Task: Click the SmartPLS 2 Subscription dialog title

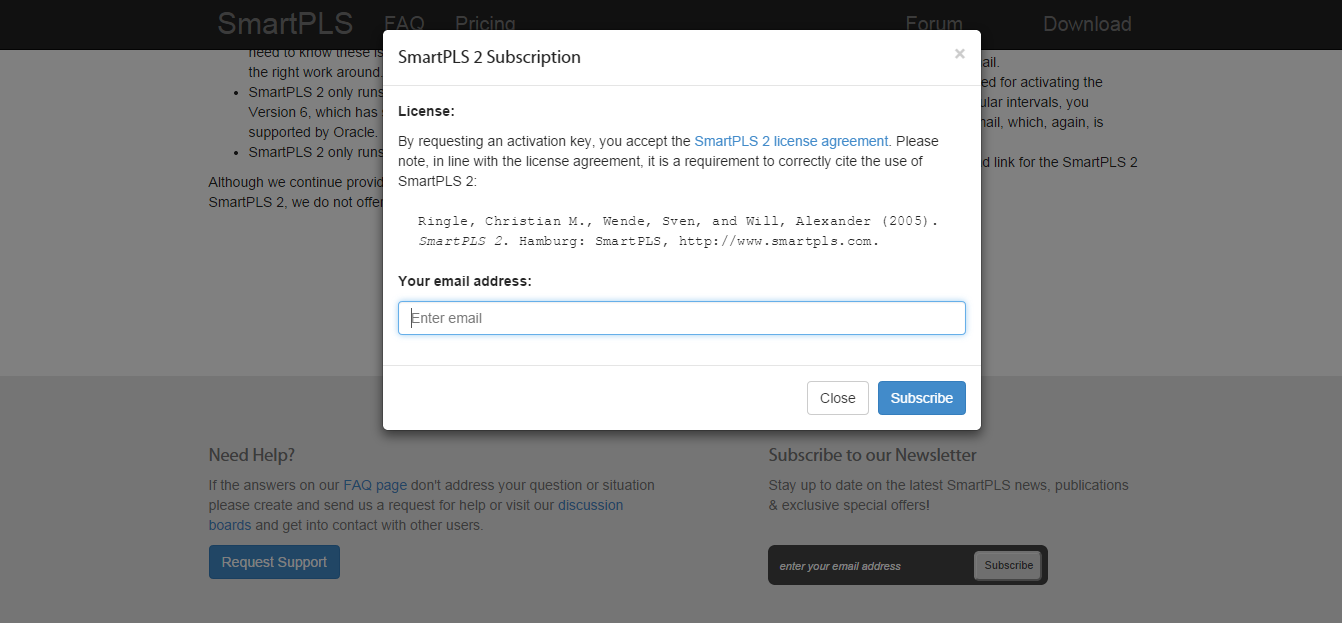Action: tap(489, 57)
